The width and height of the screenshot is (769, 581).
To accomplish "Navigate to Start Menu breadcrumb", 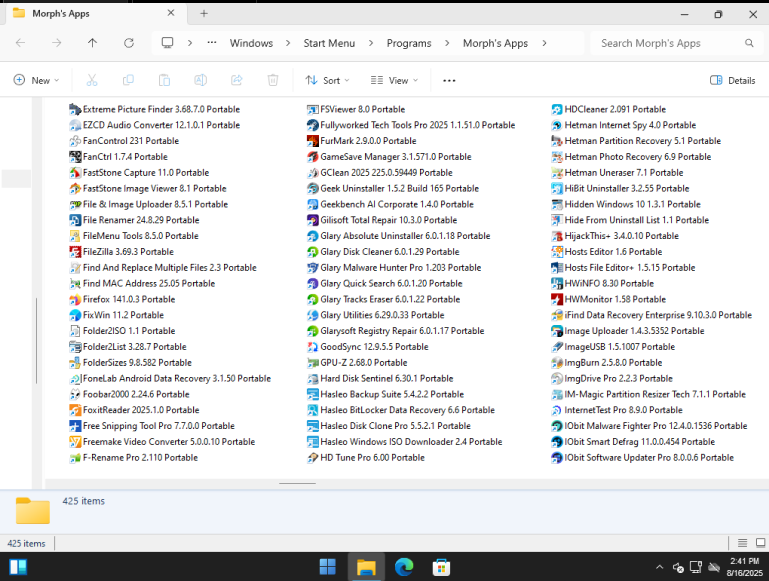I will pyautogui.click(x=329, y=43).
